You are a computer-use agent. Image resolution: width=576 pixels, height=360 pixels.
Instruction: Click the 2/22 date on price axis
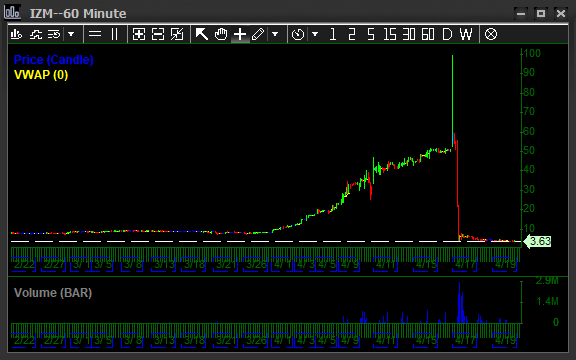tap(24, 264)
